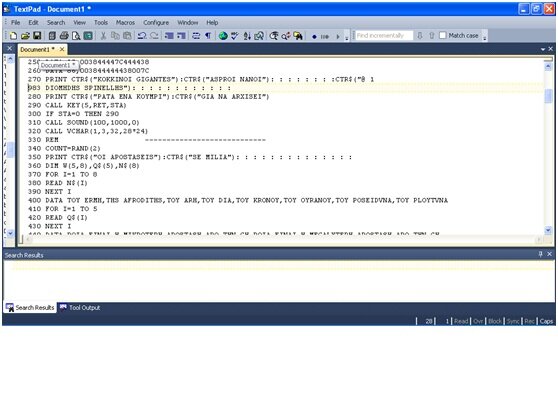Viewport: 558px width, 403px height.
Task: Expand the Find toolbar overflow options arrow
Action: point(484,38)
